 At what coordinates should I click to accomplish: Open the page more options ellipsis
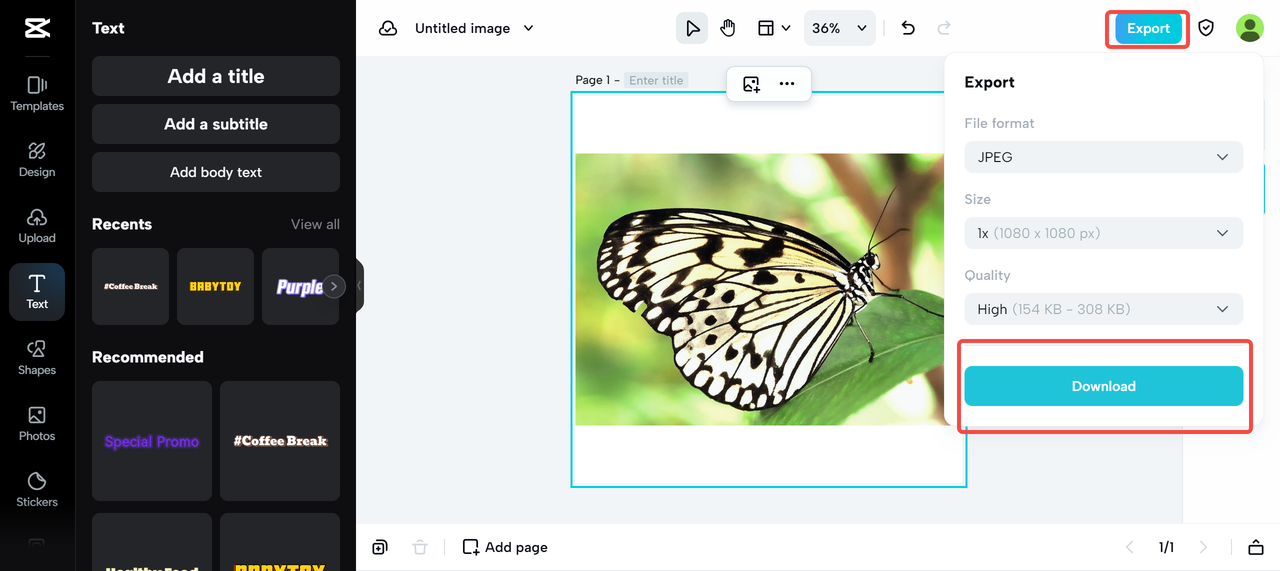787,84
